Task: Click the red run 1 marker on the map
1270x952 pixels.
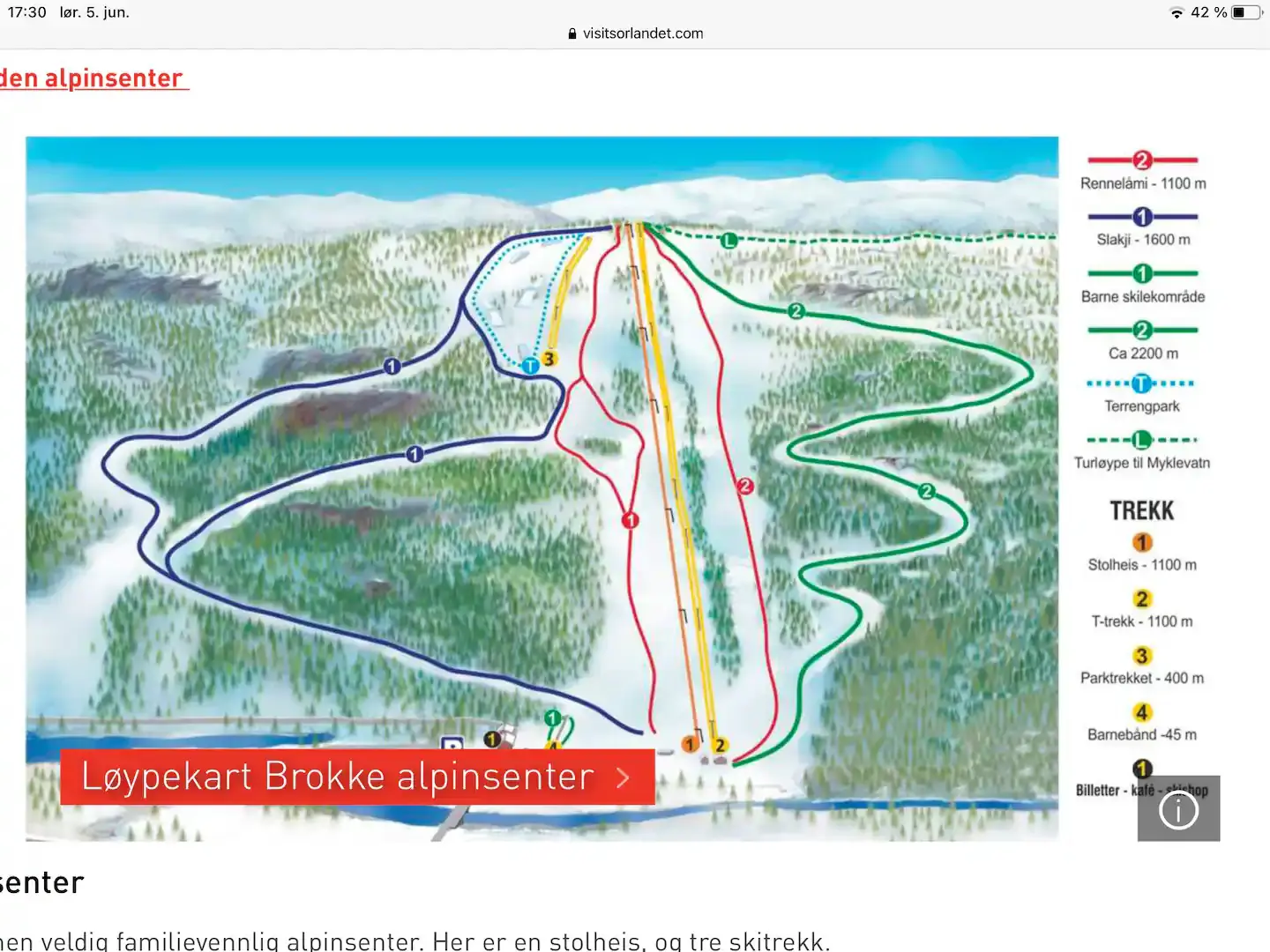Action: point(630,520)
